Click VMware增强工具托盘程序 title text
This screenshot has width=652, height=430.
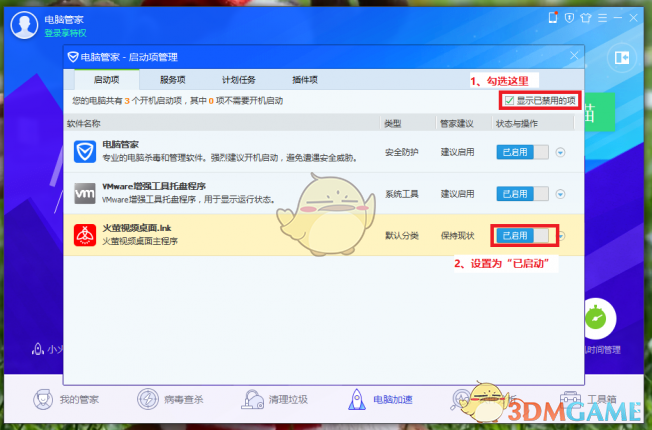154,186
